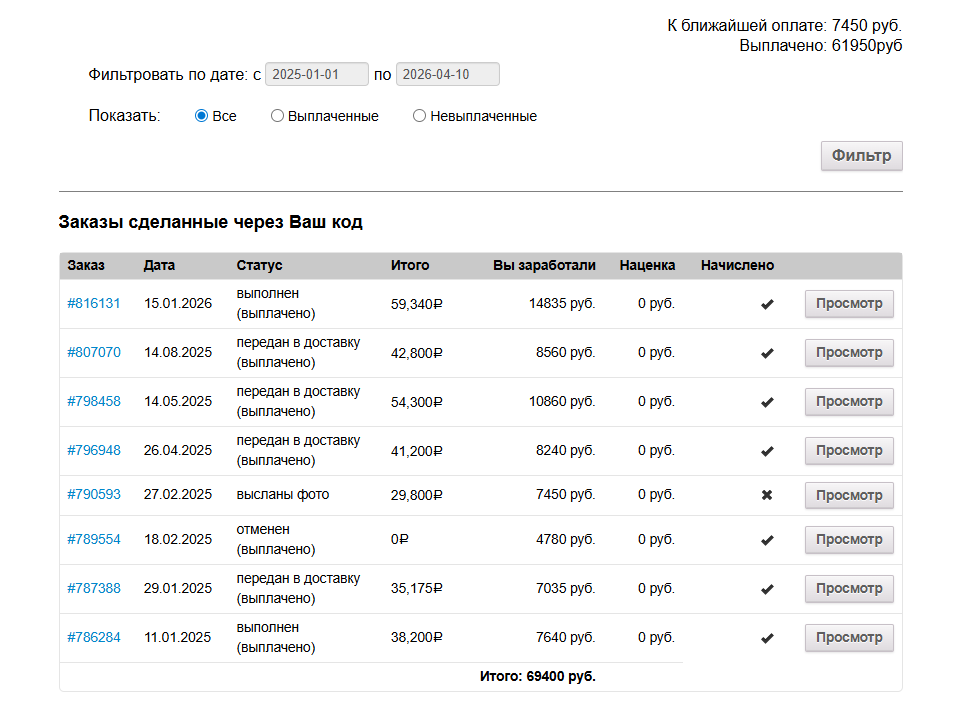The image size is (980, 718).
Task: Open the end date field 2026-04-10
Action: (448, 75)
